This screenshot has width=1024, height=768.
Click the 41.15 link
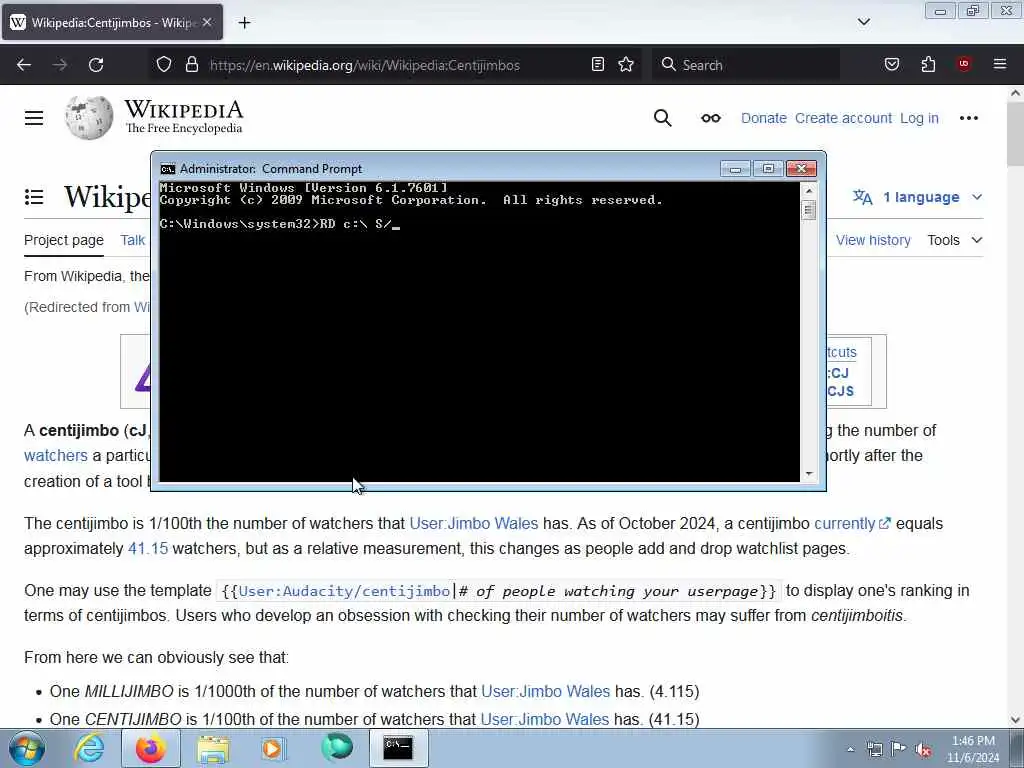[148, 549]
